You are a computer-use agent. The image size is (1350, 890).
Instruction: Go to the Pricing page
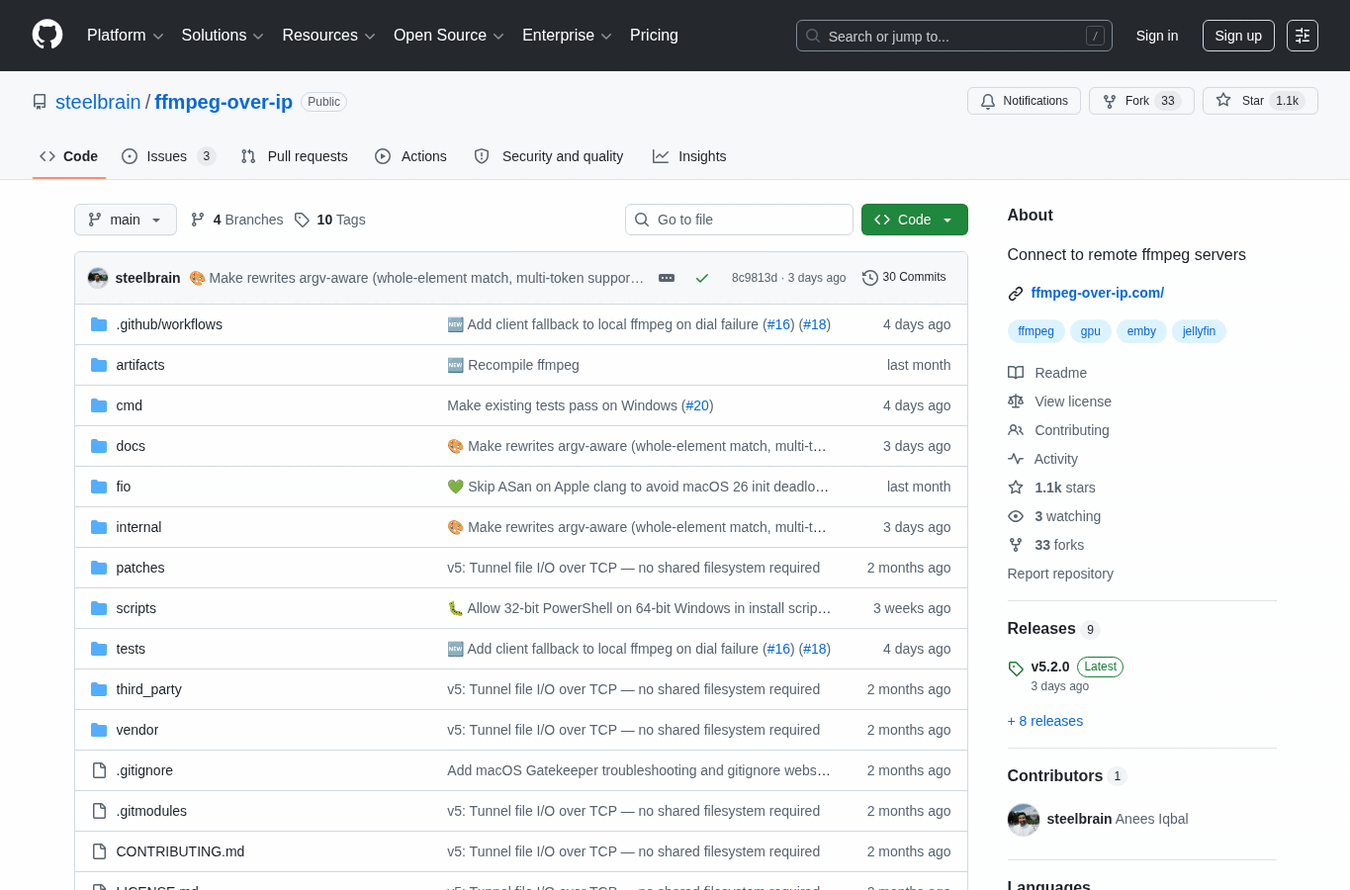pyautogui.click(x=654, y=36)
